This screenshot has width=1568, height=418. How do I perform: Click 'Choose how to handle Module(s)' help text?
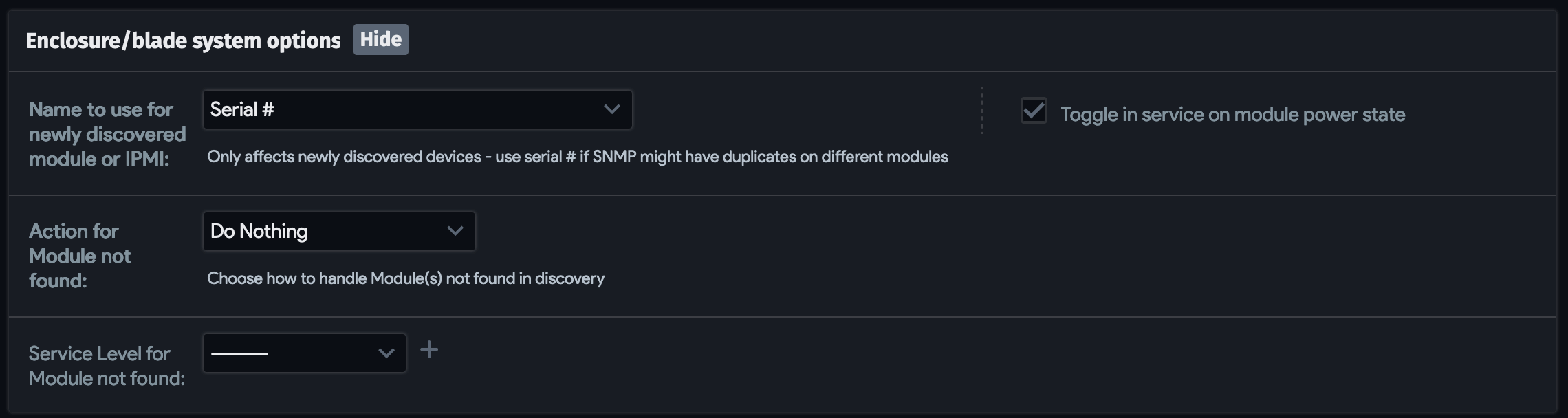tap(406, 278)
